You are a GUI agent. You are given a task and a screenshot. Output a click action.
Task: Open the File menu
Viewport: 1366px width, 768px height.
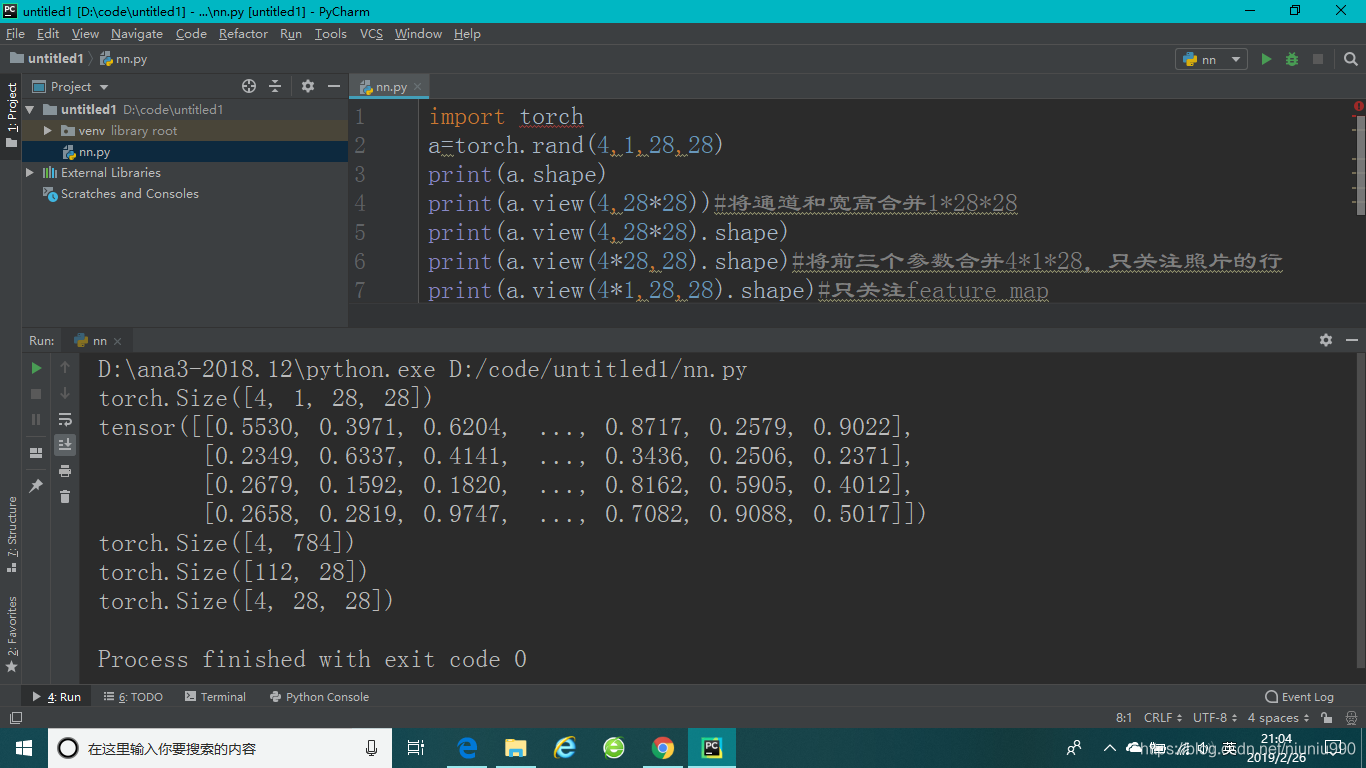pyautogui.click(x=15, y=33)
